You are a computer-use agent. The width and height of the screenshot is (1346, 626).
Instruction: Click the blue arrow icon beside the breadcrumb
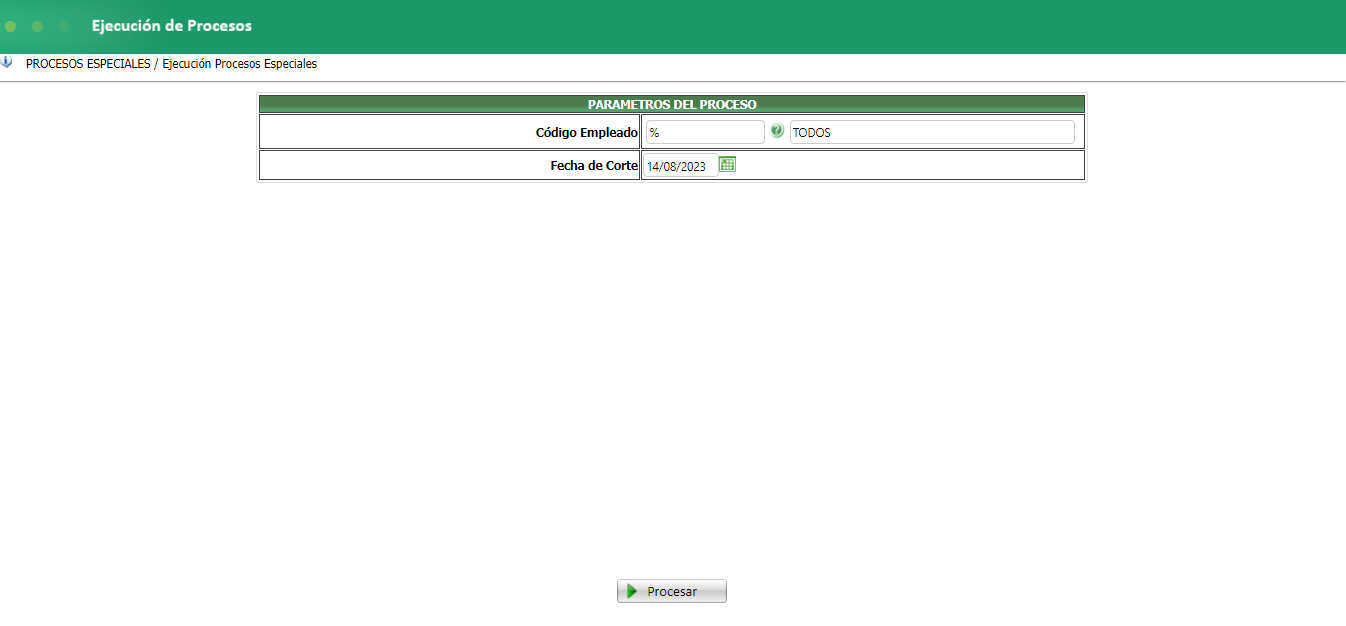point(6,63)
